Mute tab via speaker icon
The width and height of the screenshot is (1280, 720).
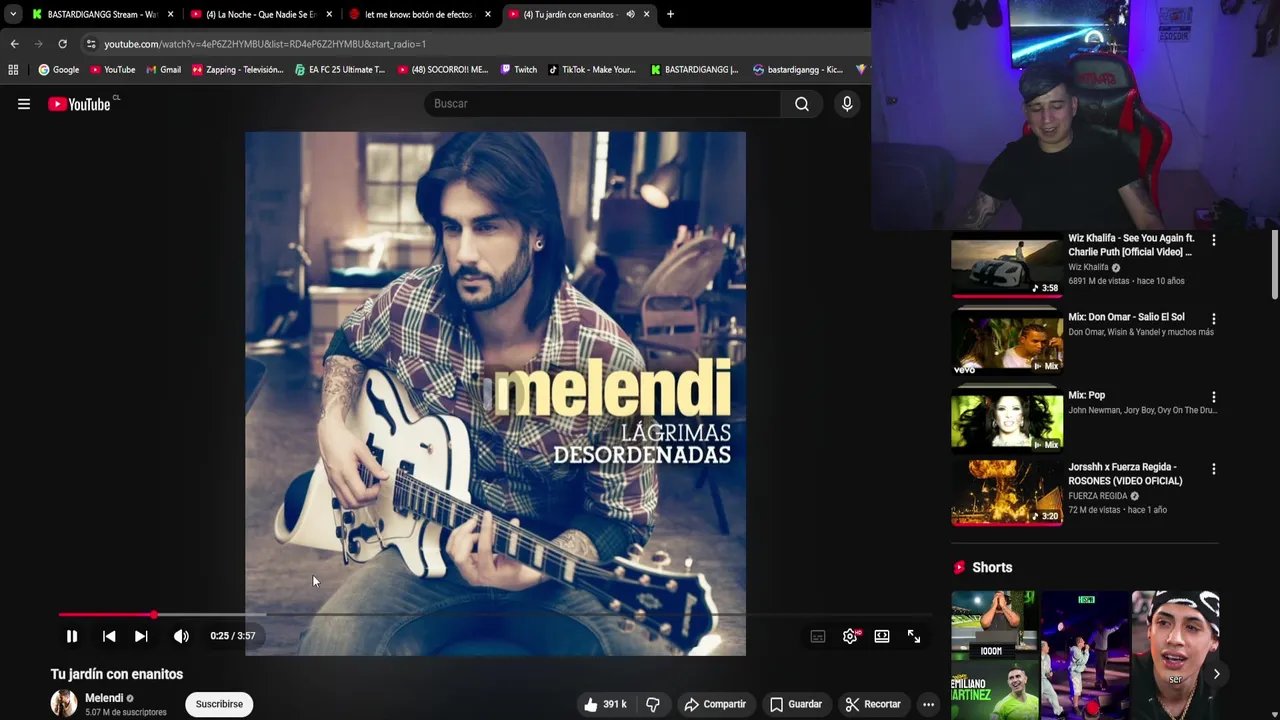(630, 14)
